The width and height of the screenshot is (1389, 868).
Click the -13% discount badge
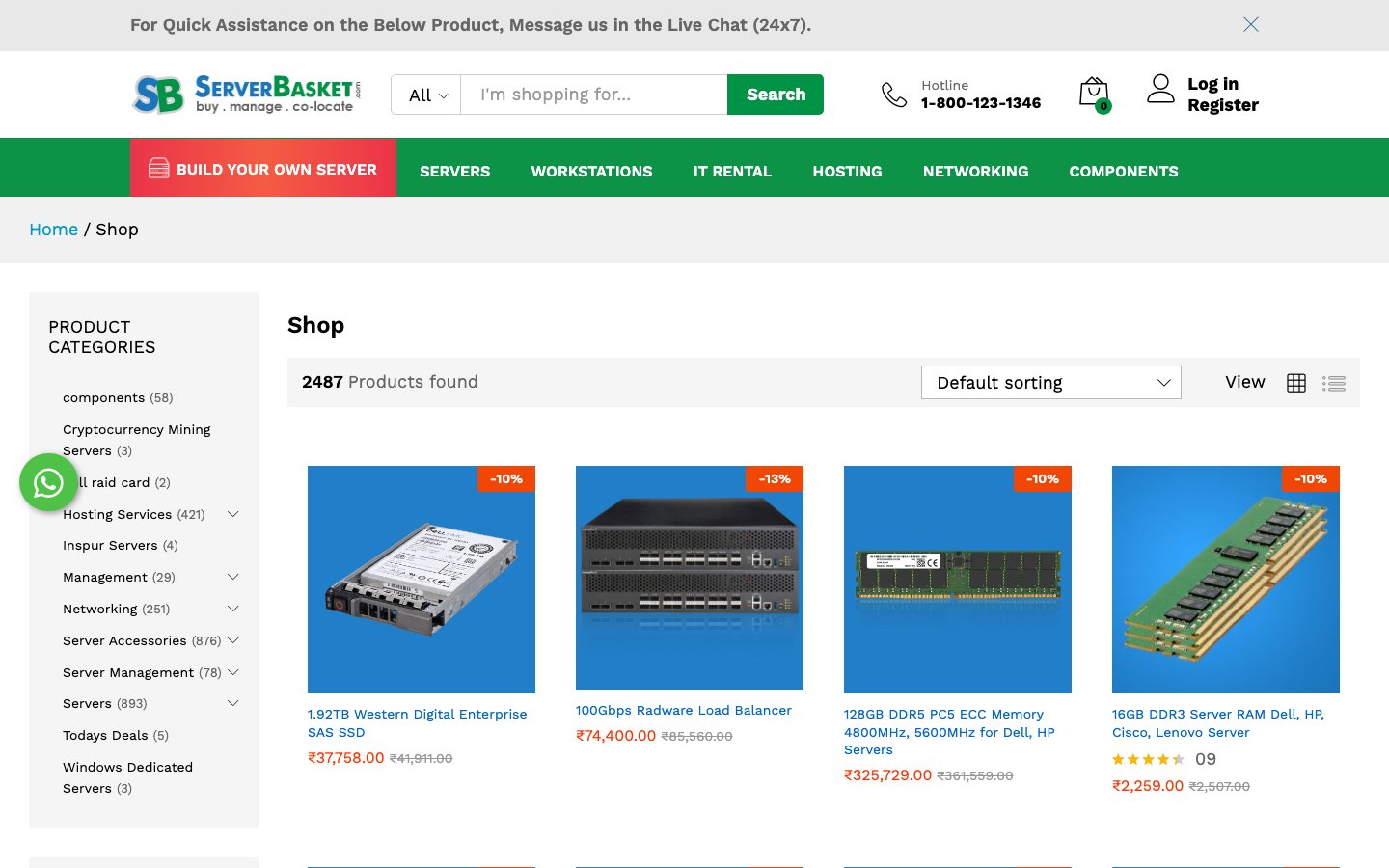click(775, 479)
